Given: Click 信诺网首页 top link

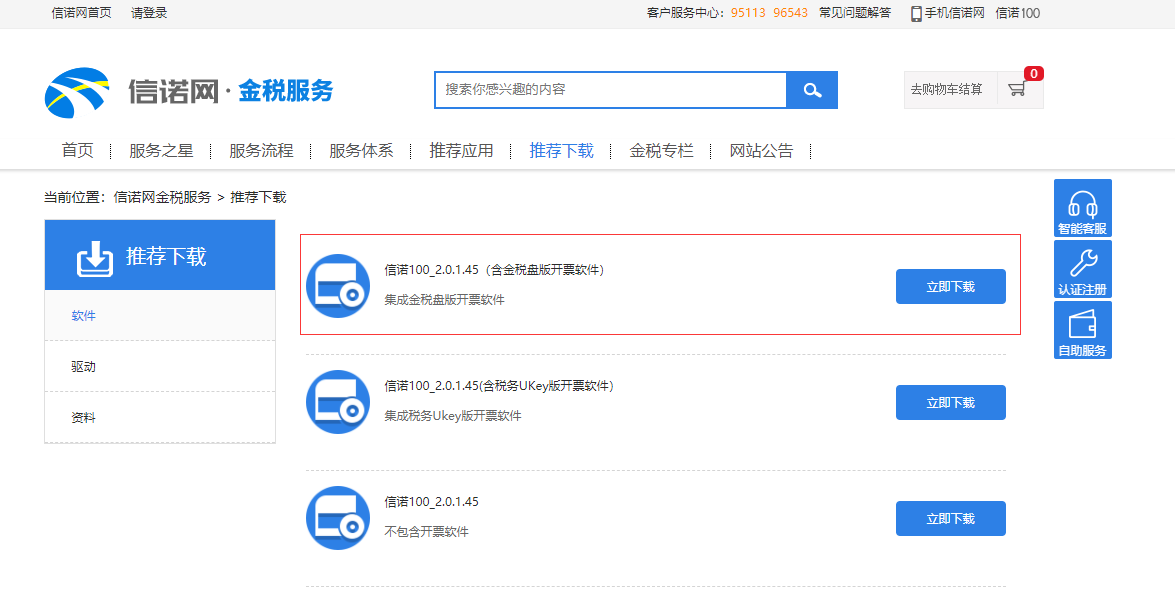Looking at the screenshot, I should [81, 13].
